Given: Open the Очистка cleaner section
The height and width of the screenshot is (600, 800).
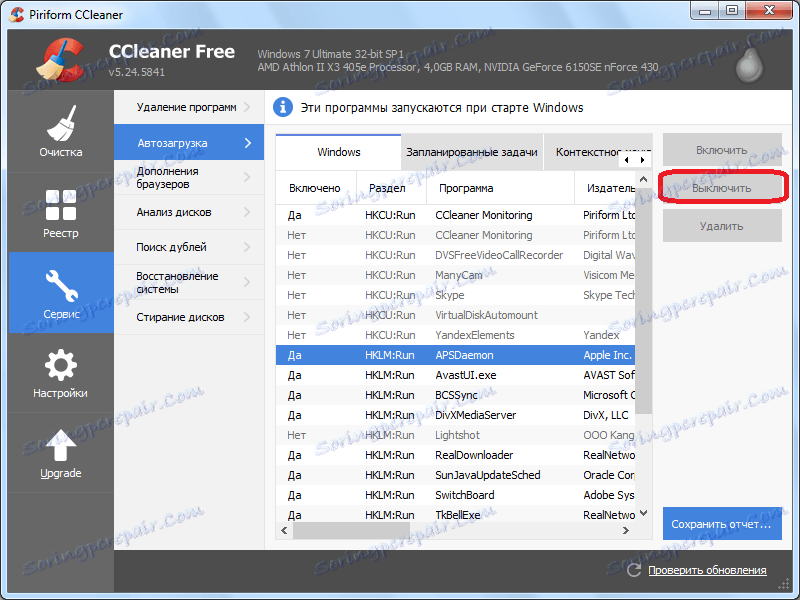Looking at the screenshot, I should click(x=61, y=131).
